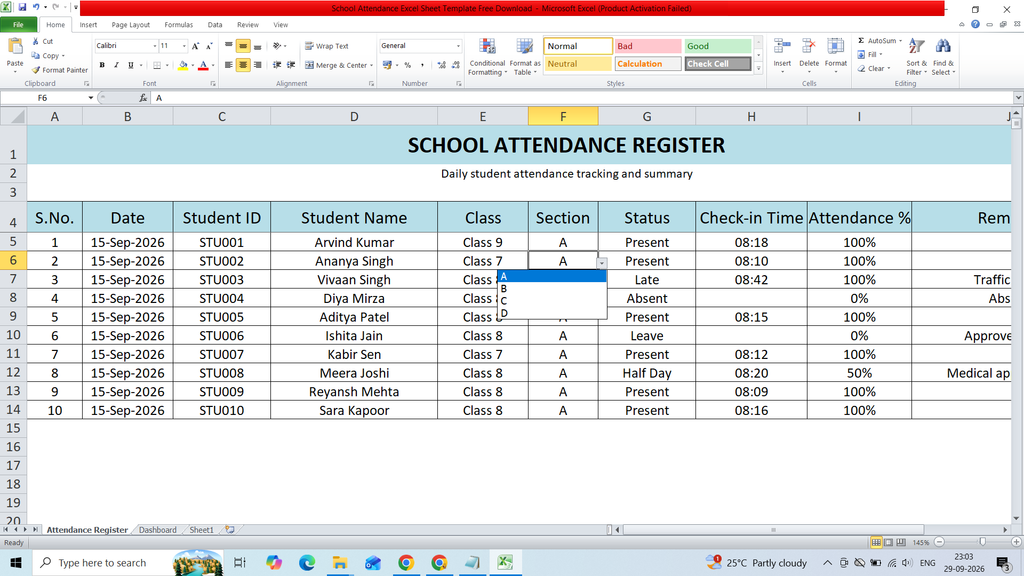Click the orientation text-angle icon
Viewport: 1024px width, 576px height.
click(x=277, y=46)
